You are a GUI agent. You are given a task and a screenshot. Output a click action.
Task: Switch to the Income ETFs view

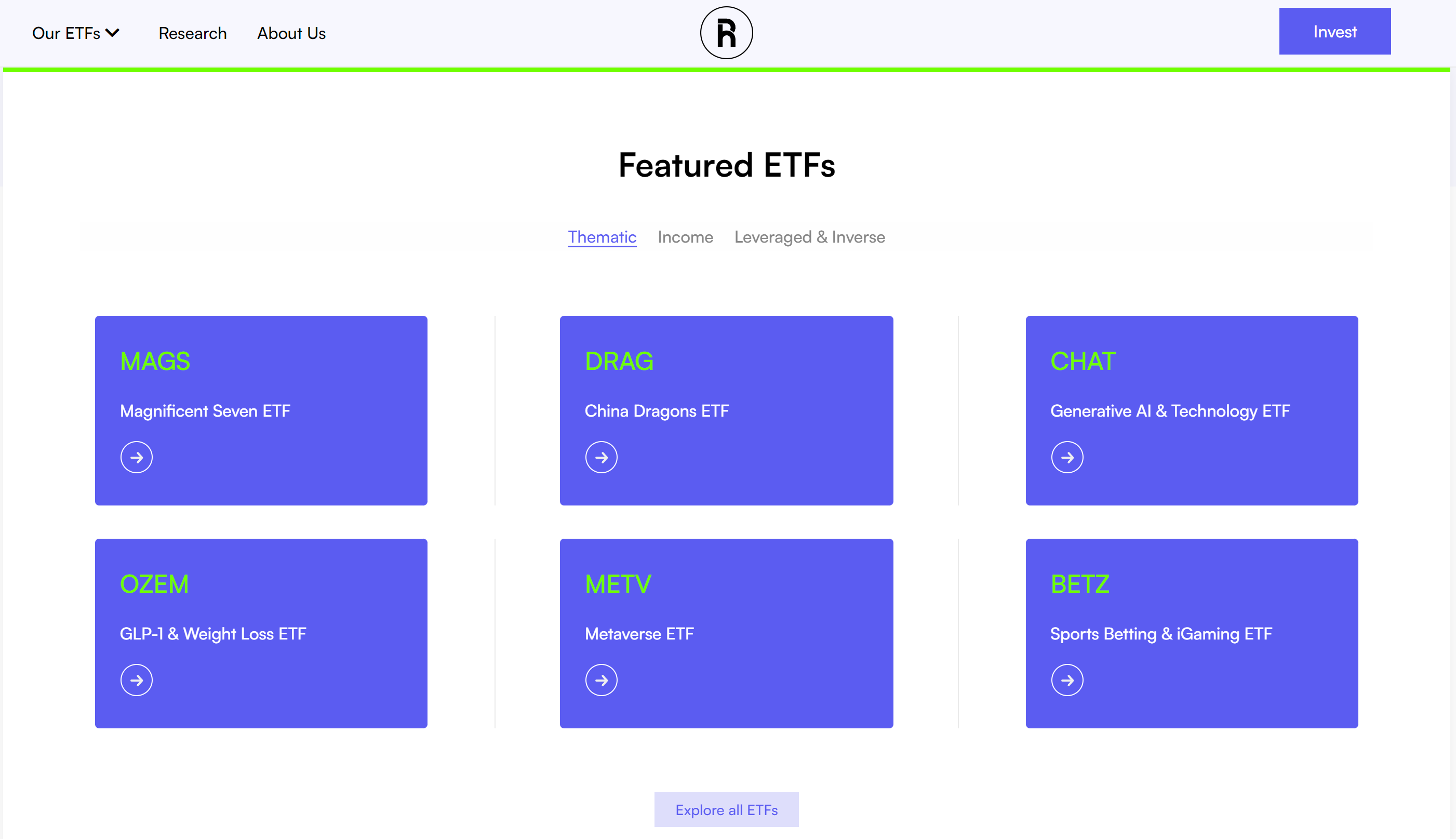point(685,236)
